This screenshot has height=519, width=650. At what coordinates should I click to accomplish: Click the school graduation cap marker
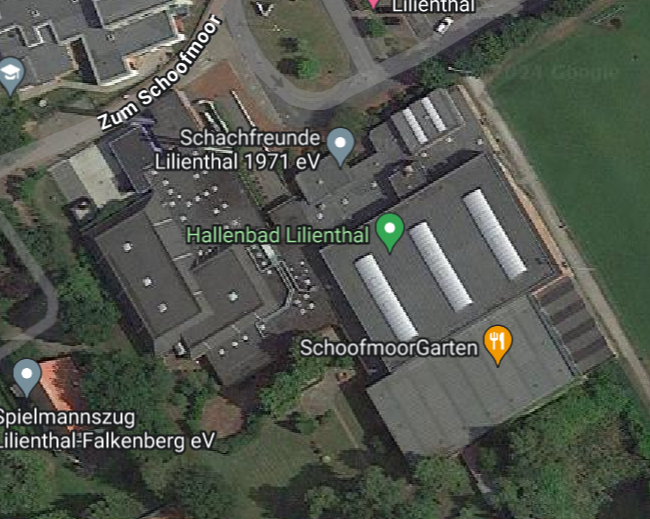[x=11, y=77]
